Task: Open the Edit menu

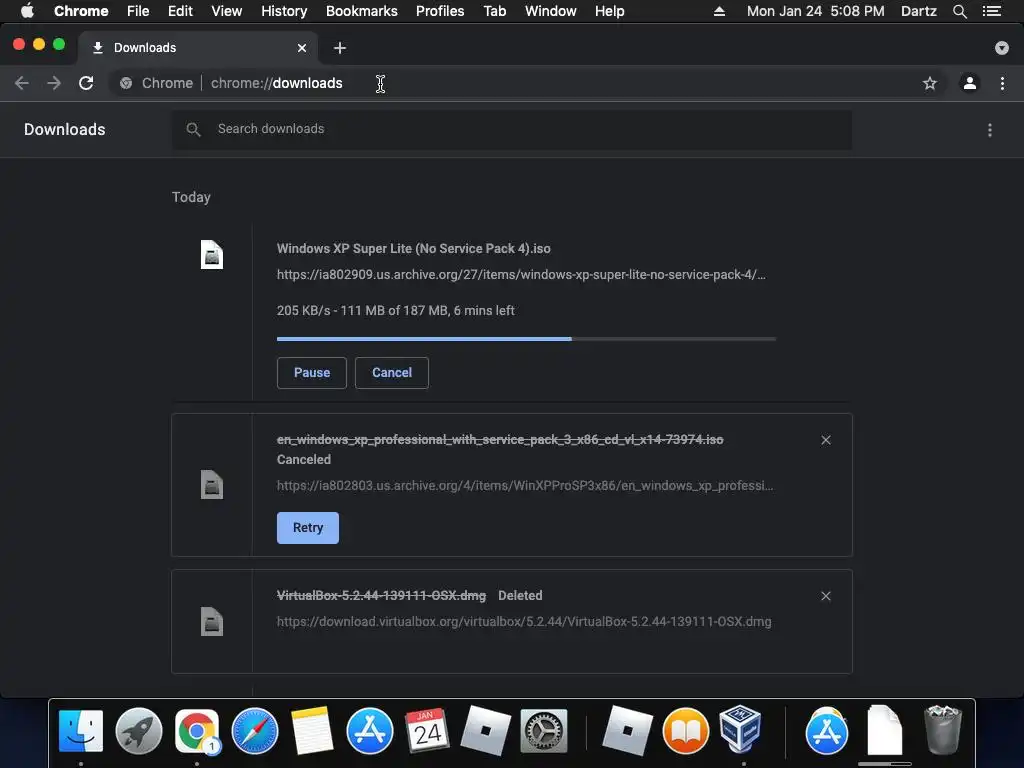Action: [180, 11]
